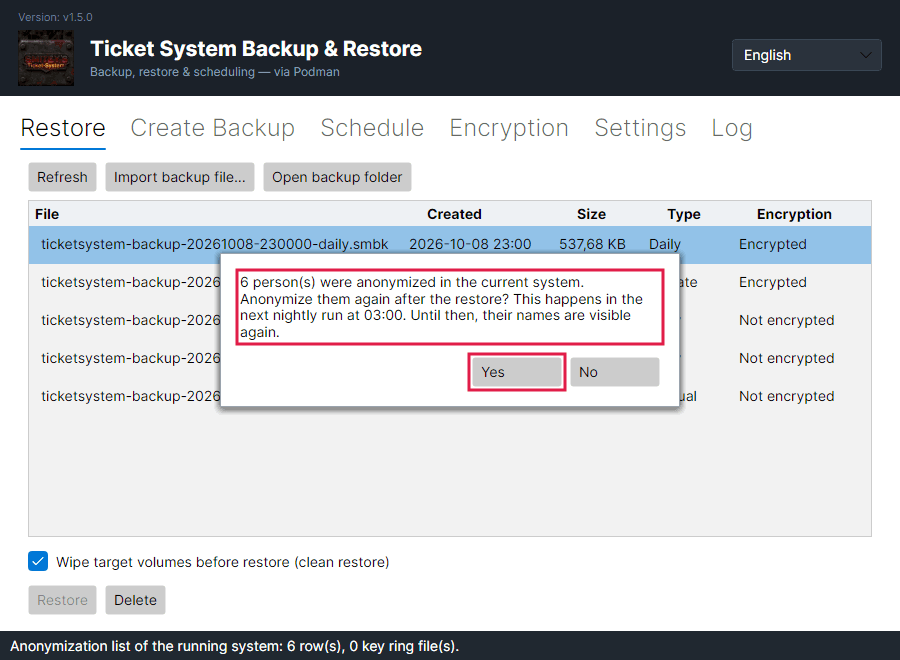The height and width of the screenshot is (660, 900).
Task: Click the anonymization dialog message text
Action: pyautogui.click(x=441, y=307)
